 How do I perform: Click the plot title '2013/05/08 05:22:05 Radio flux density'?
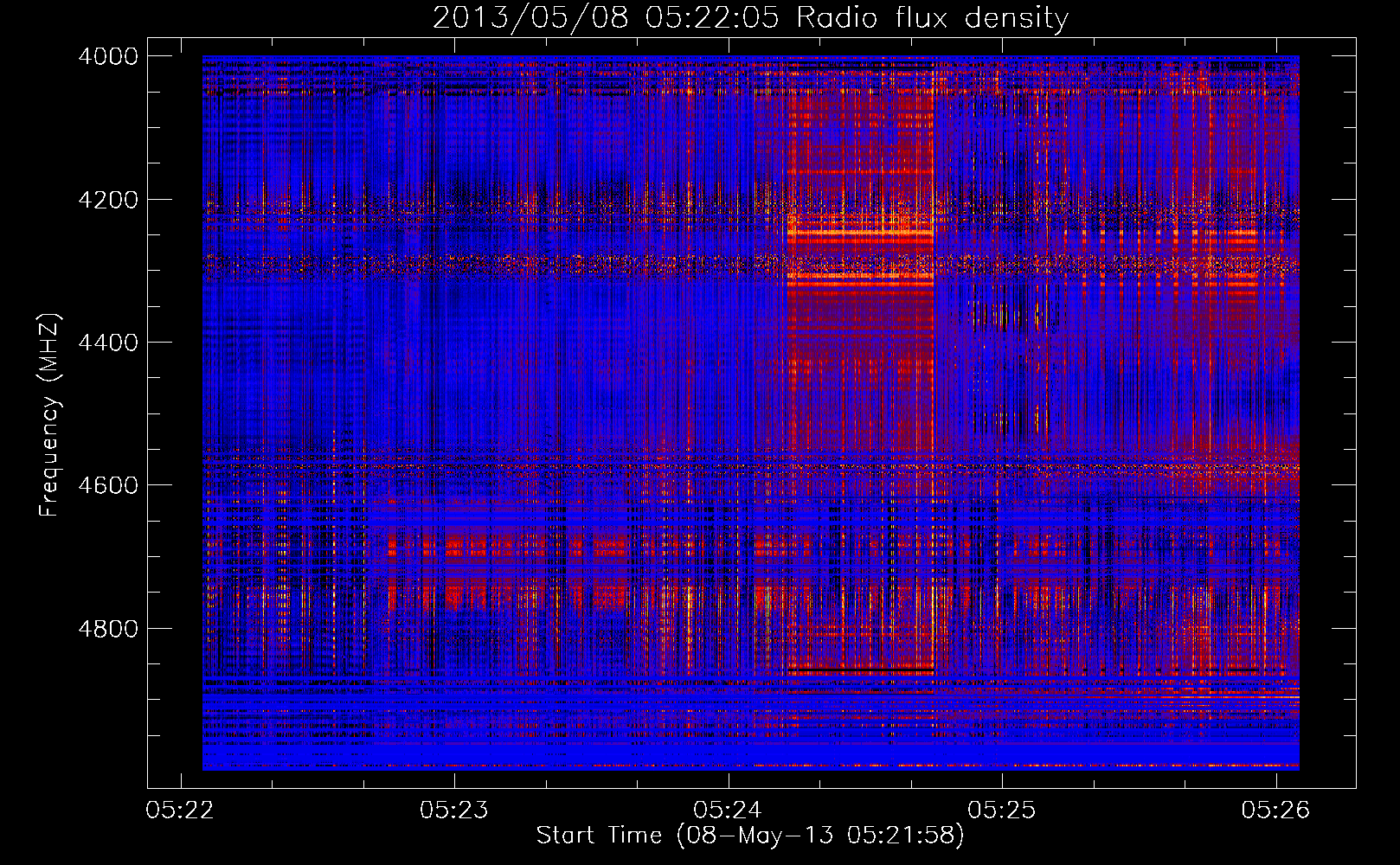750,18
